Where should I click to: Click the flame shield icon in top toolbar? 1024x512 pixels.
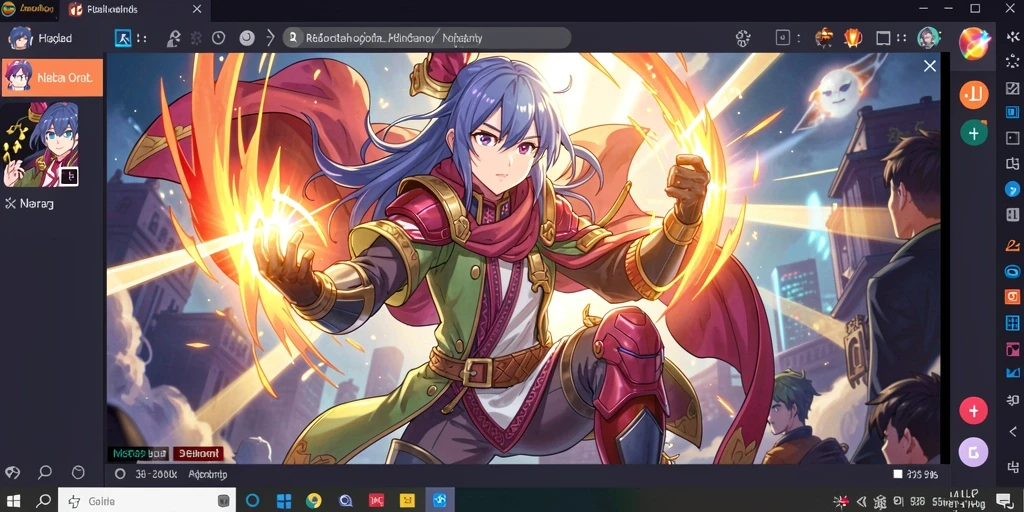click(x=853, y=38)
